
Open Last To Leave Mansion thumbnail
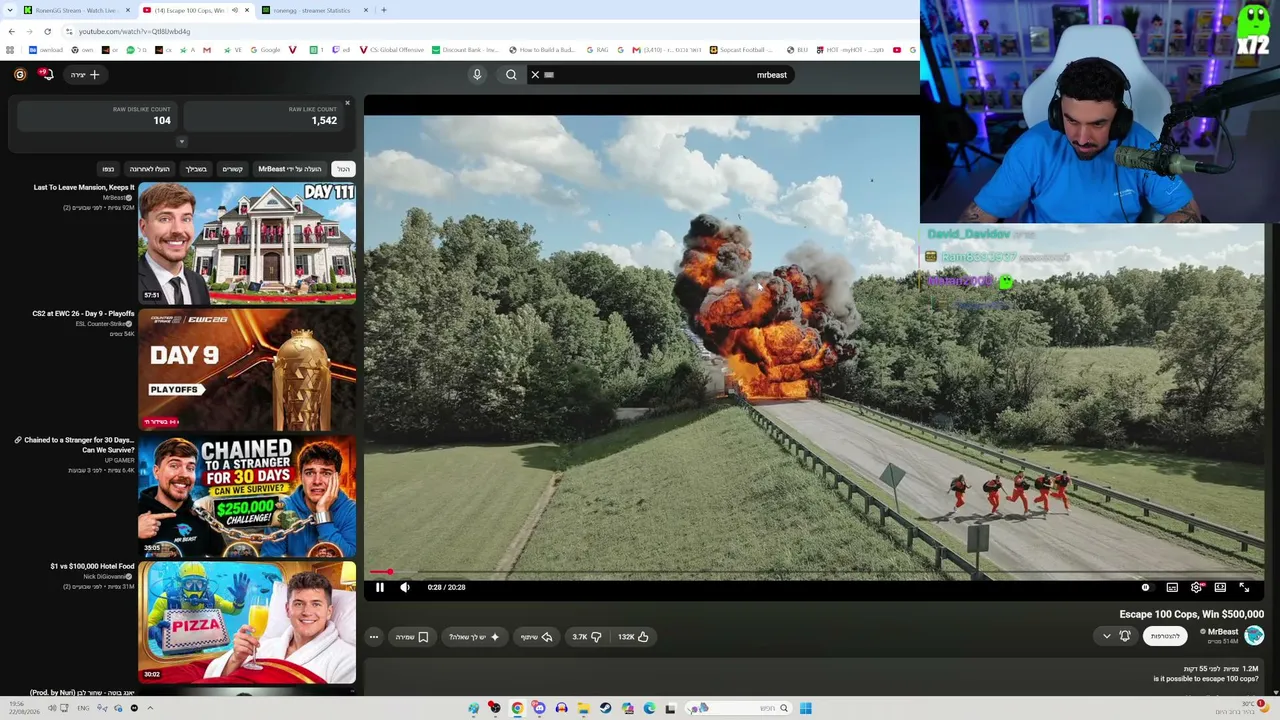point(247,242)
